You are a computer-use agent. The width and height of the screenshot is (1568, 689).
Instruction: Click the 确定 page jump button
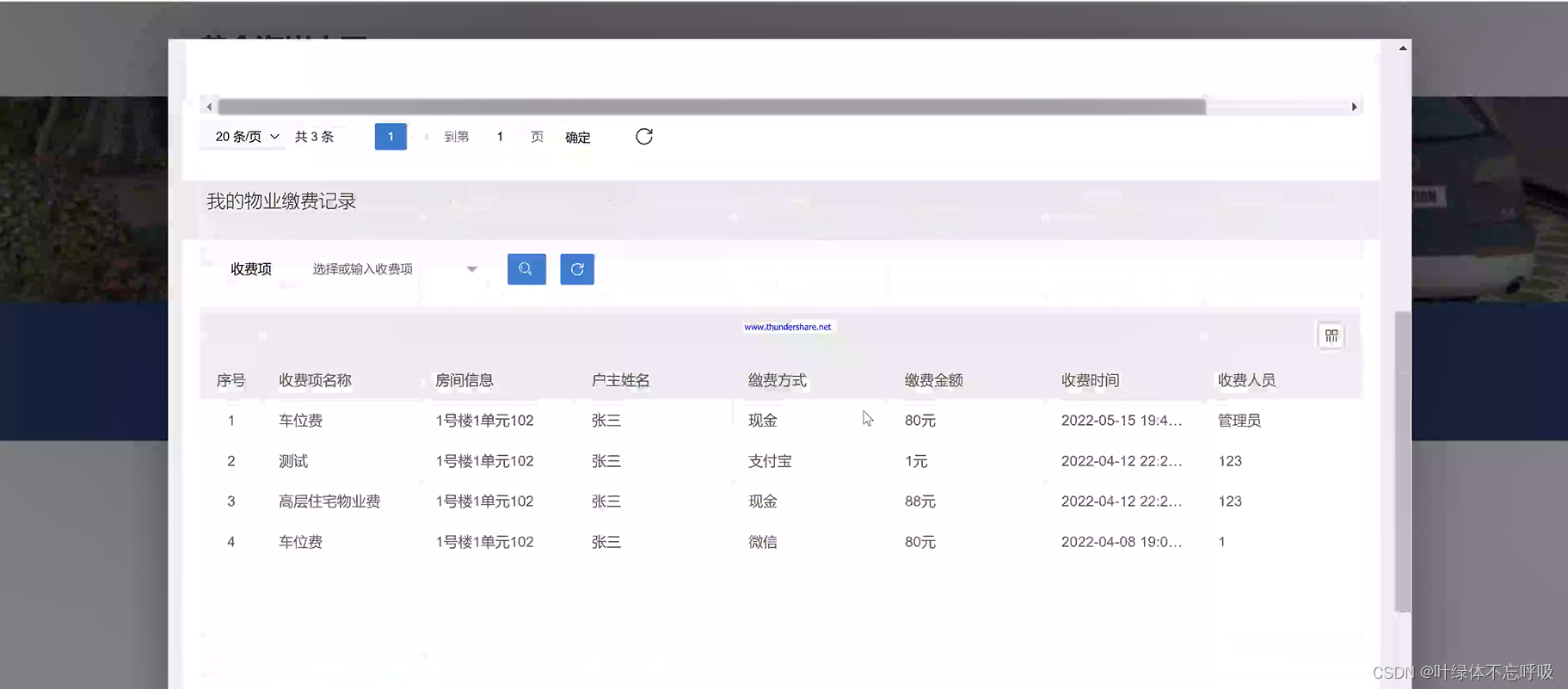click(577, 138)
